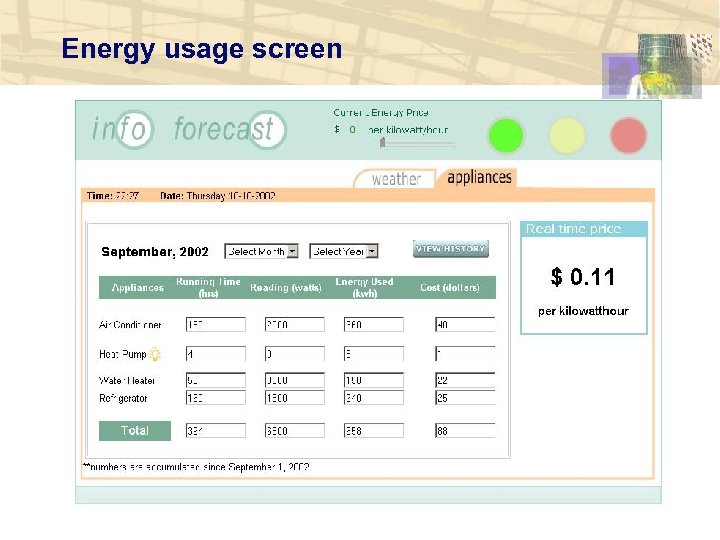Open the forecast section
720x540 pixels.
point(230,129)
